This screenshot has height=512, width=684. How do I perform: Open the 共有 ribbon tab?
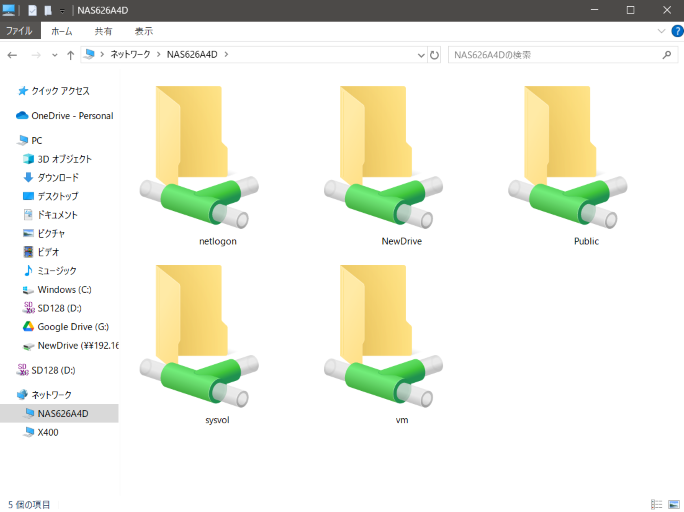[103, 31]
